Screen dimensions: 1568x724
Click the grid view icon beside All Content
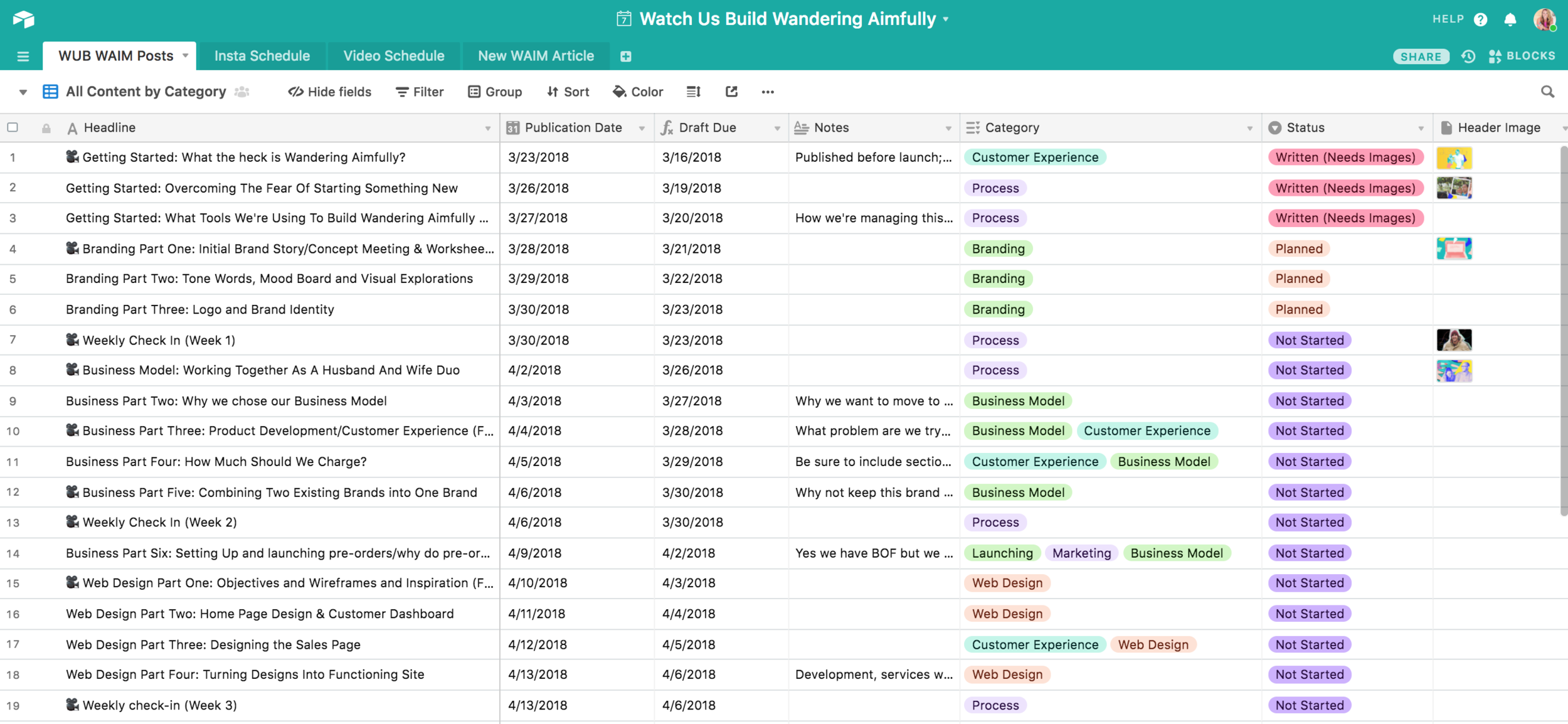[x=50, y=92]
